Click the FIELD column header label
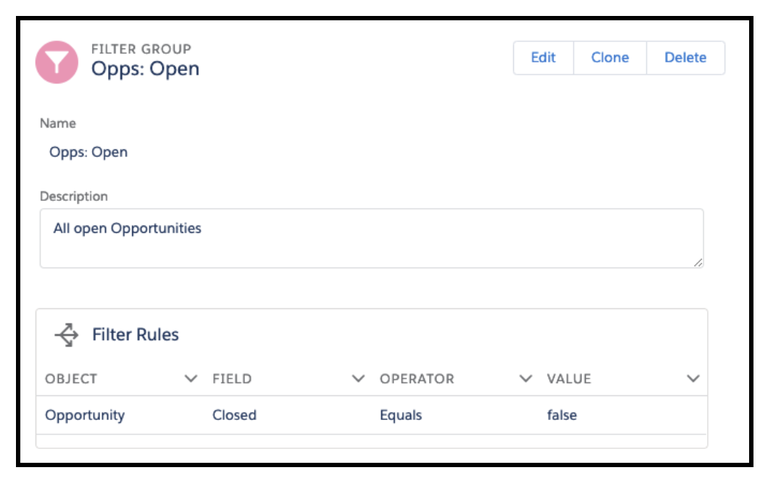 pos(232,379)
